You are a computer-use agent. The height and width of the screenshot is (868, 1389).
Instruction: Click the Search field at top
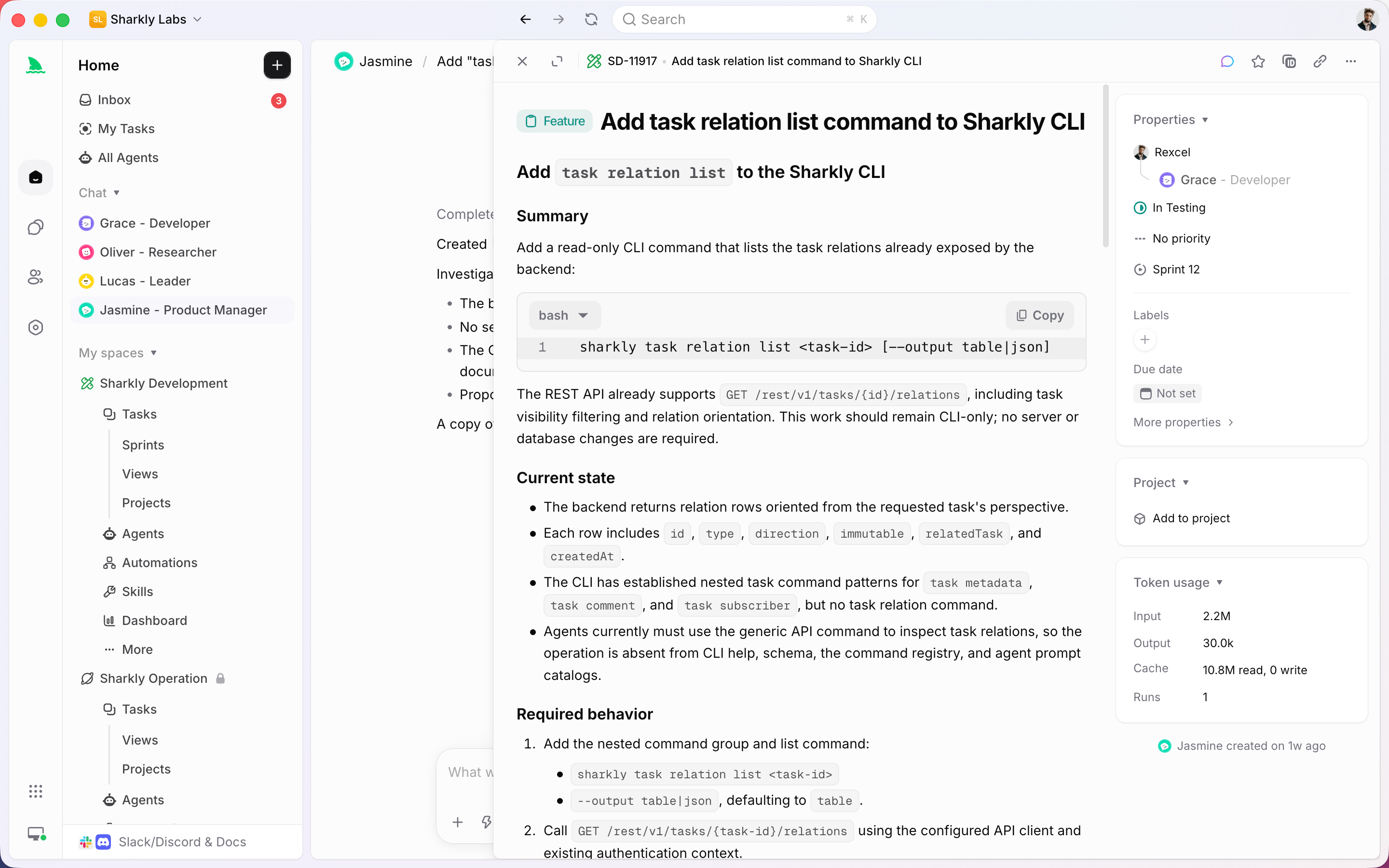[x=745, y=19]
